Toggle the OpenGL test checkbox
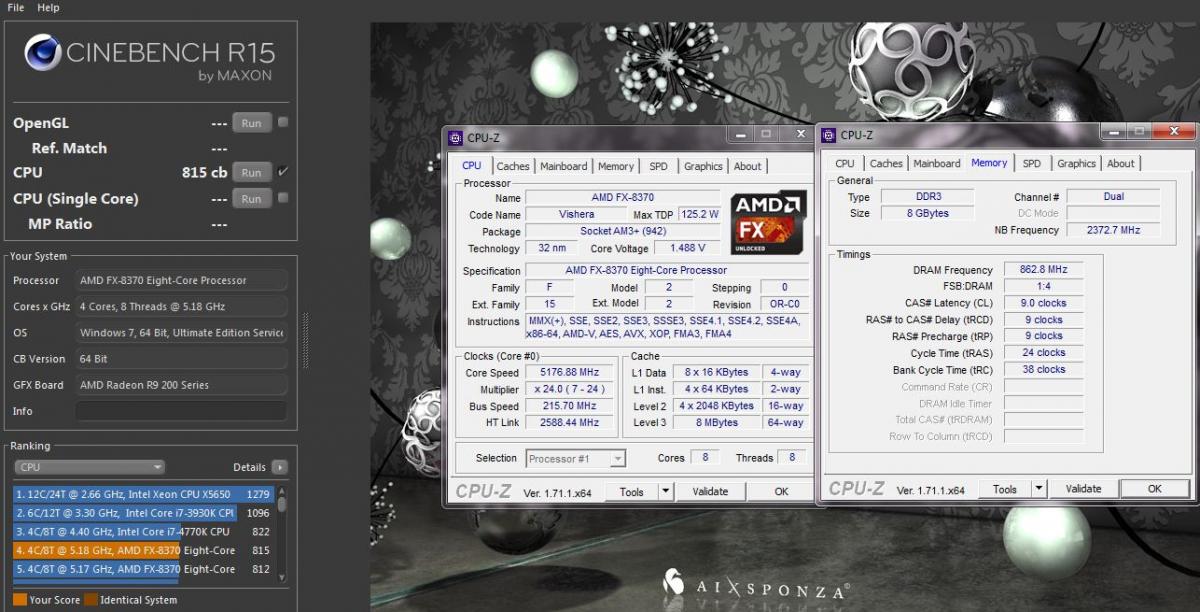 click(283, 122)
